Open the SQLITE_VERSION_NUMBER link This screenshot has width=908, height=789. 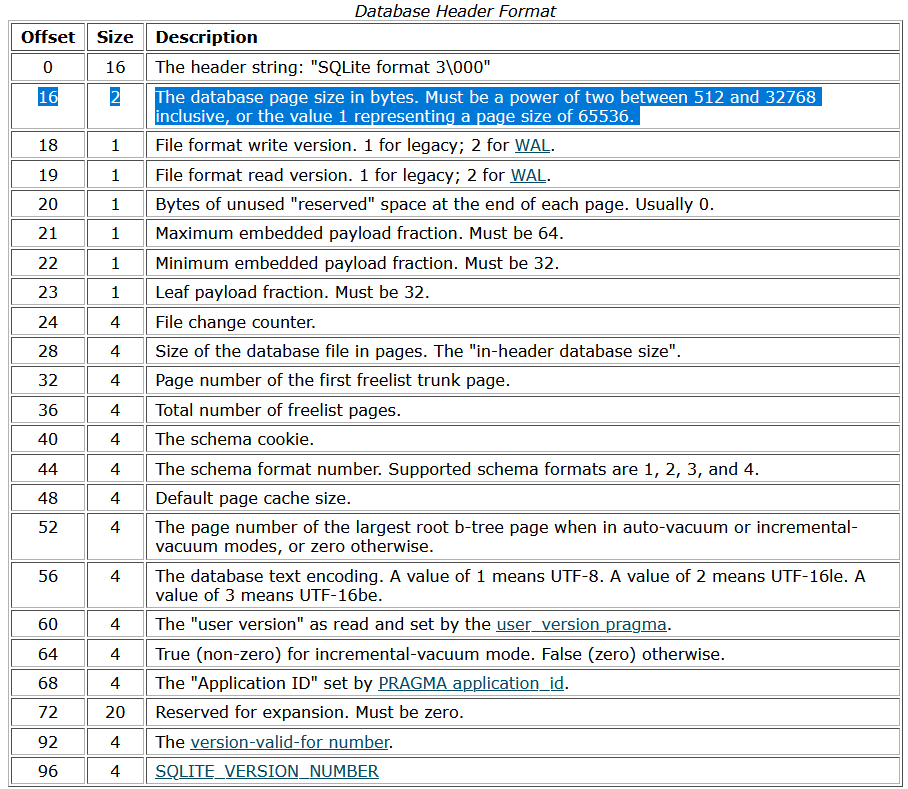pyautogui.click(x=267, y=771)
